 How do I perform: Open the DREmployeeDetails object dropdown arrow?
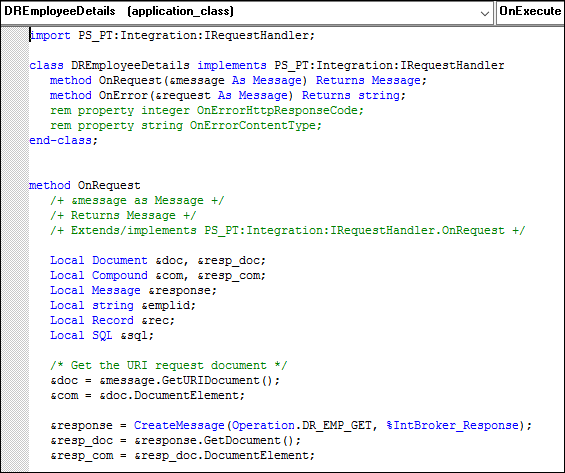pyautogui.click(x=485, y=13)
